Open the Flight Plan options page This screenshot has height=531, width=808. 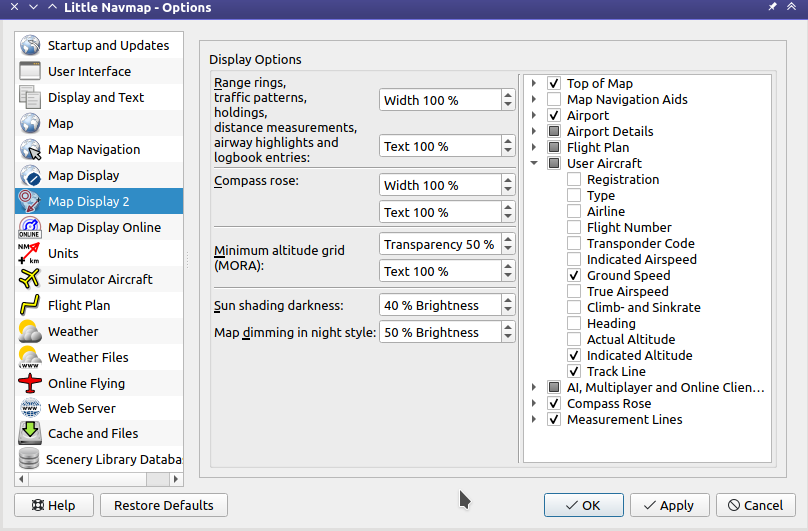coord(99,305)
